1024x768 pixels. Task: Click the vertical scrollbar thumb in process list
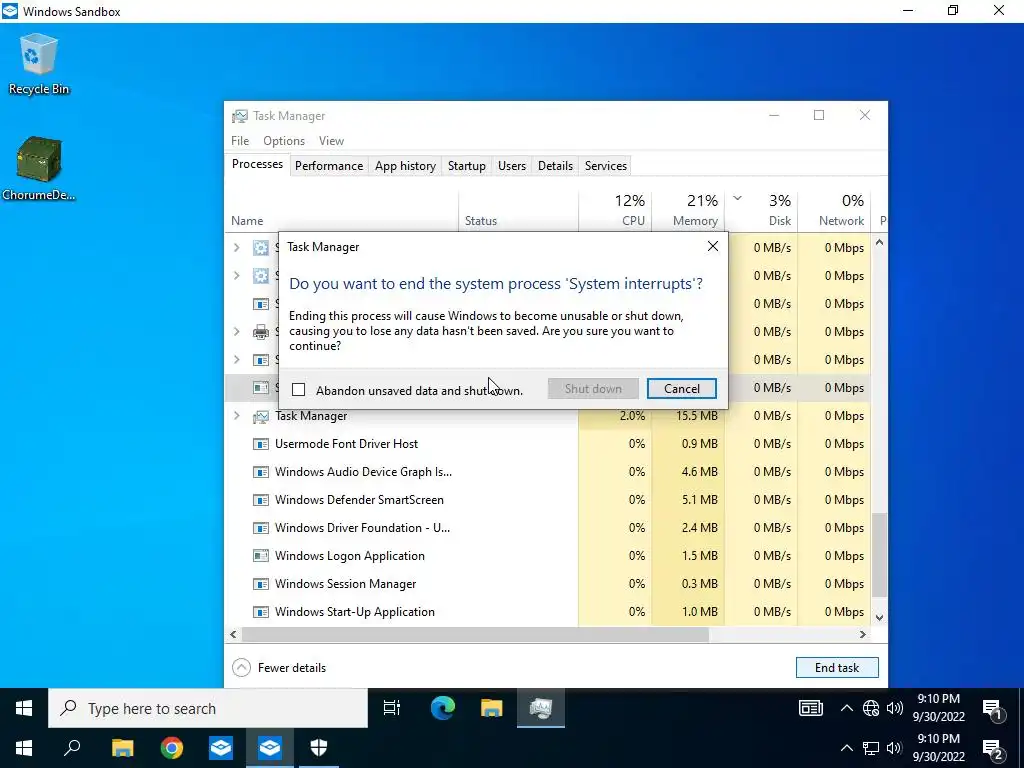[x=879, y=554]
